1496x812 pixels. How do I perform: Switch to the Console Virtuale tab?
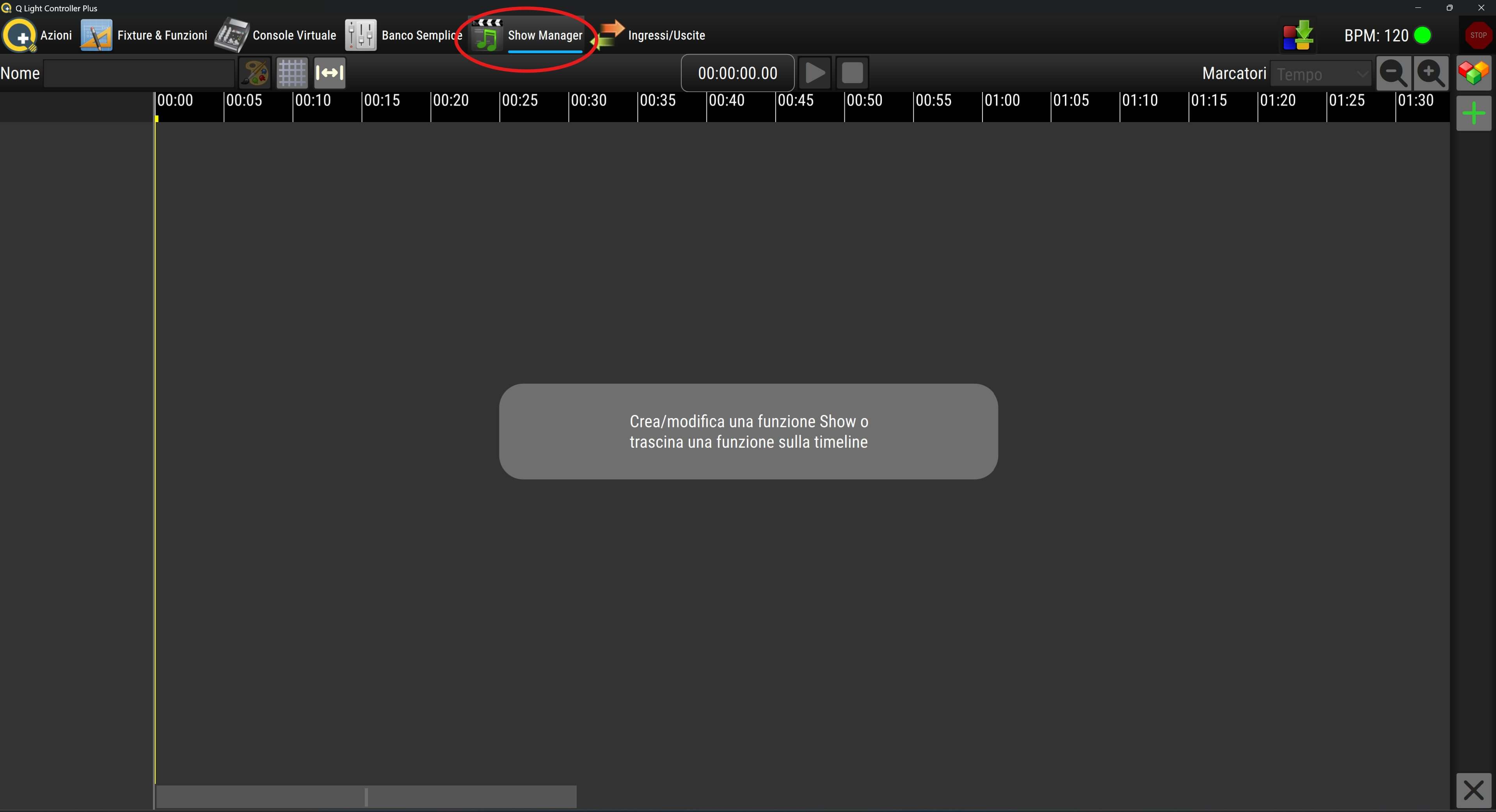(276, 35)
